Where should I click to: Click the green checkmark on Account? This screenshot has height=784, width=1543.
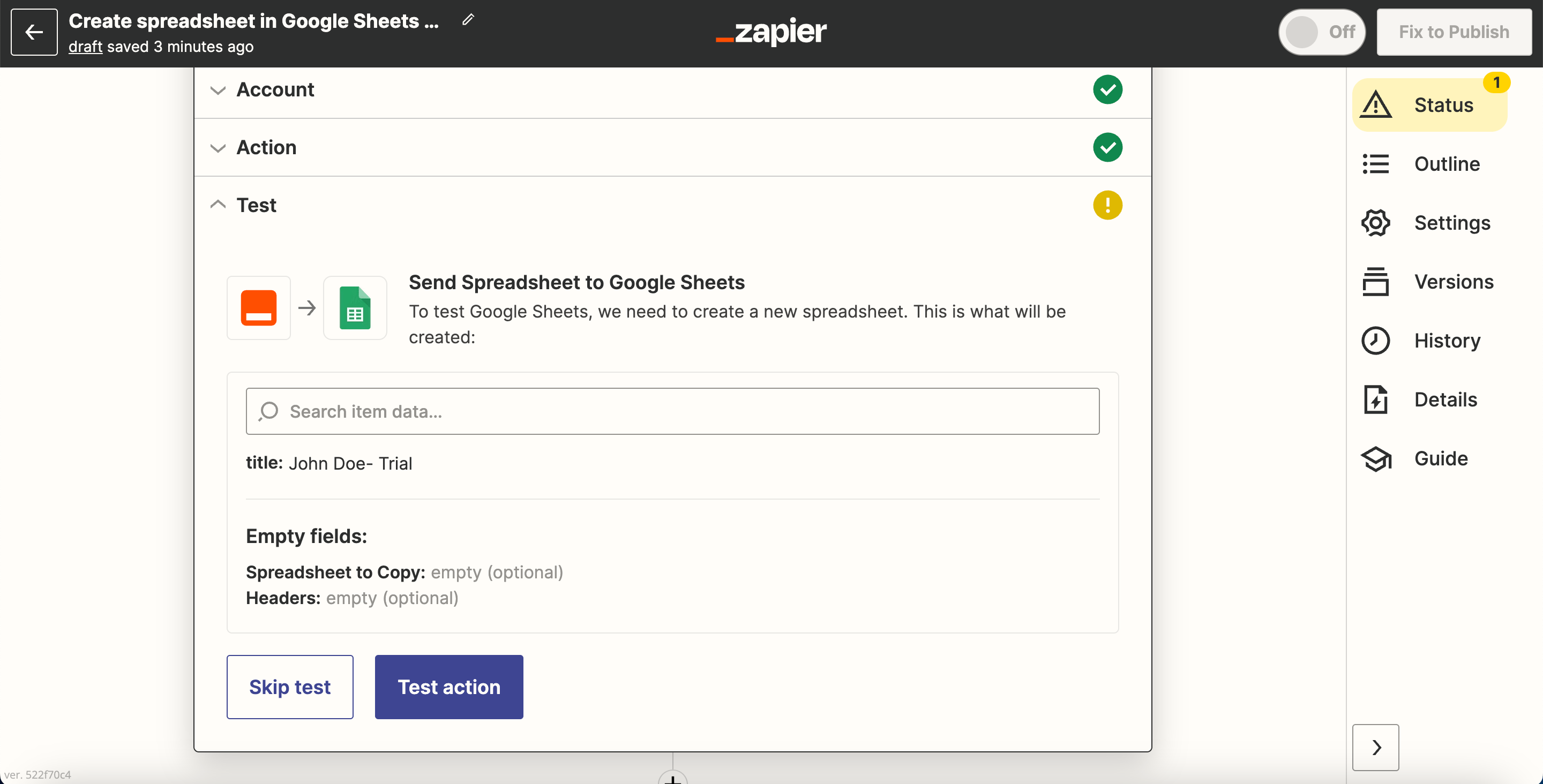[1109, 89]
